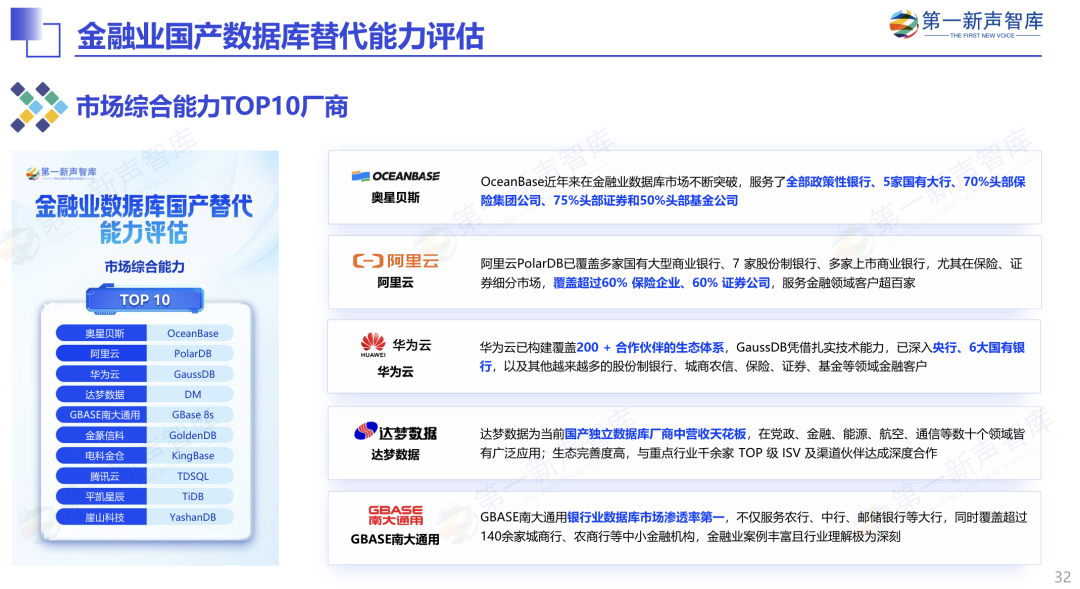Click the heading 市场综合能力TOP10厂商
The image size is (1080, 589).
coord(212,106)
